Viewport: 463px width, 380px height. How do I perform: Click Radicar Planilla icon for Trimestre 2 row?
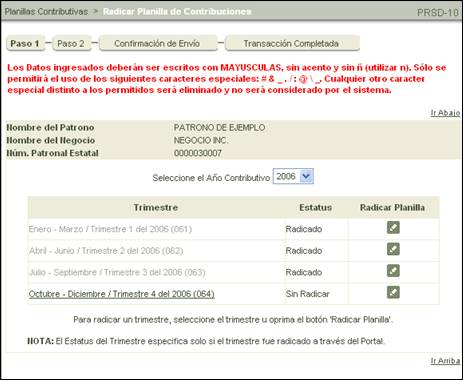(x=393, y=249)
